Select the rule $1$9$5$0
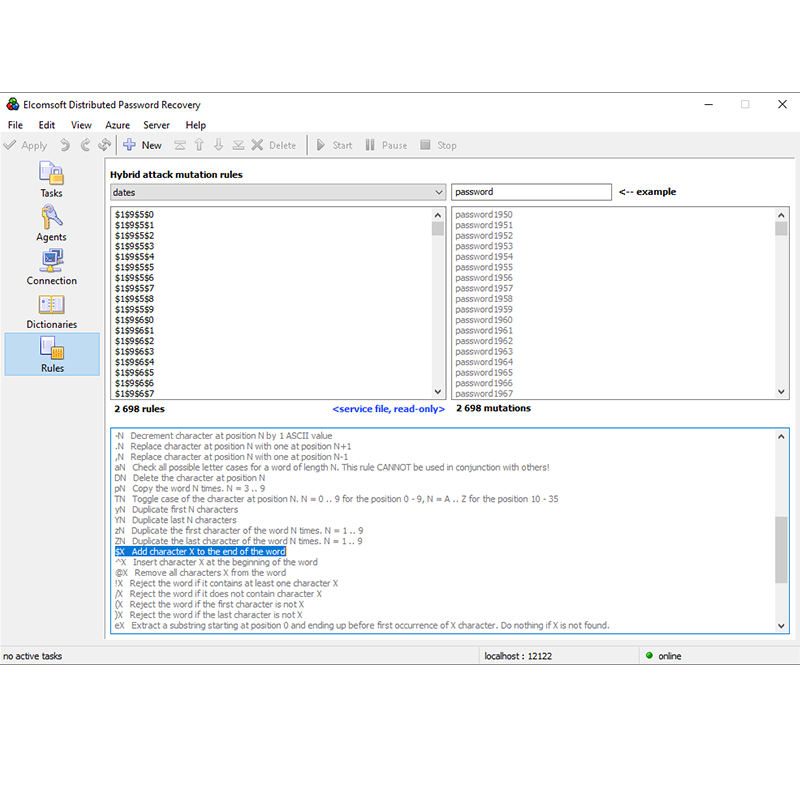 pyautogui.click(x=135, y=215)
